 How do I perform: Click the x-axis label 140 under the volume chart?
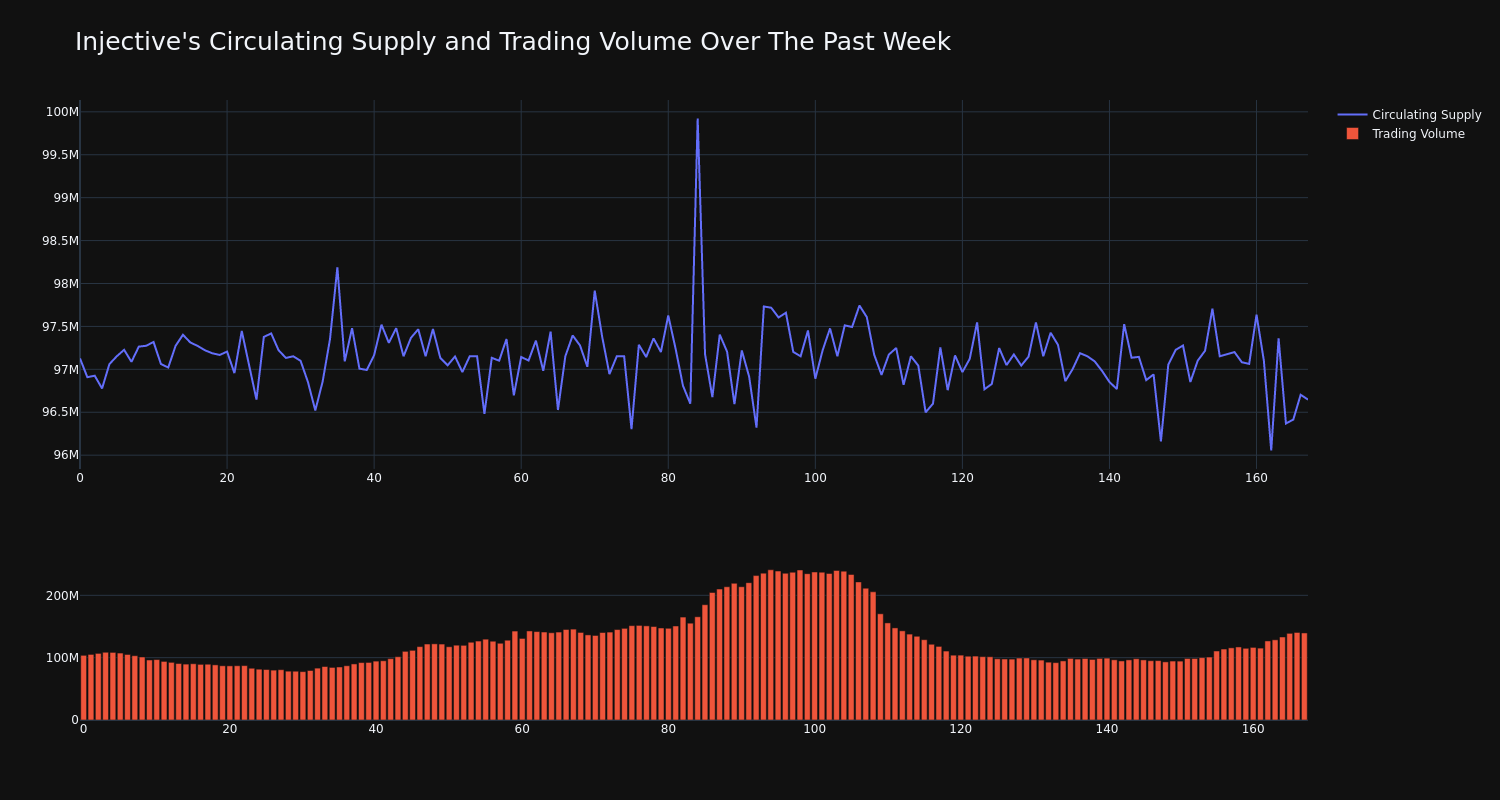(x=1107, y=729)
